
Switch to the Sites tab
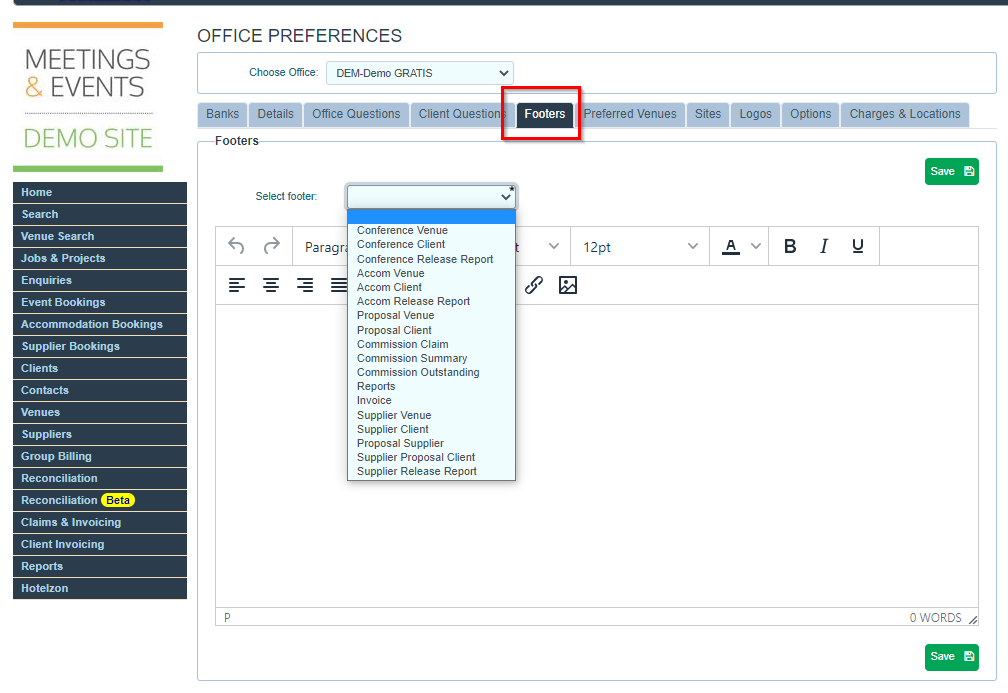708,114
